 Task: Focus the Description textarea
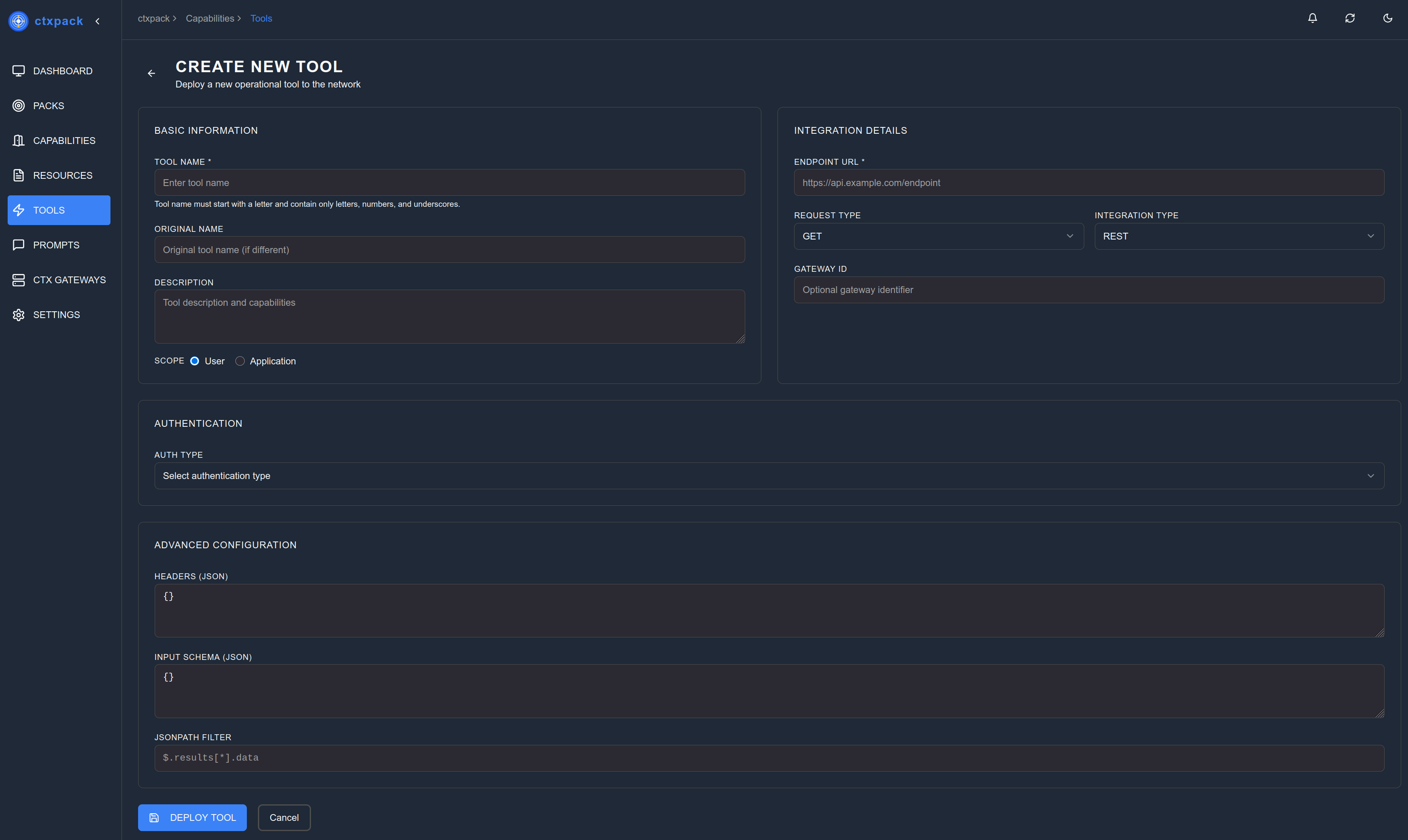450,316
